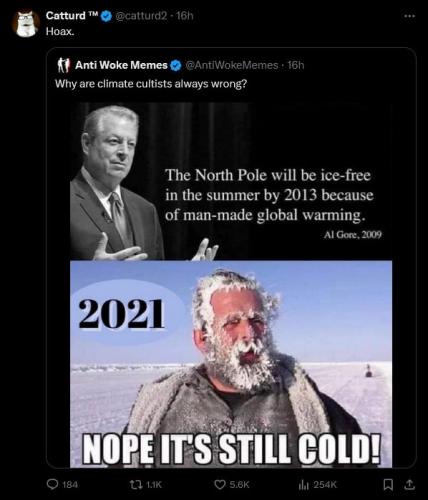Open the Al Gore quote image
Screen dimensions: 428x500
pyautogui.click(x=231, y=181)
